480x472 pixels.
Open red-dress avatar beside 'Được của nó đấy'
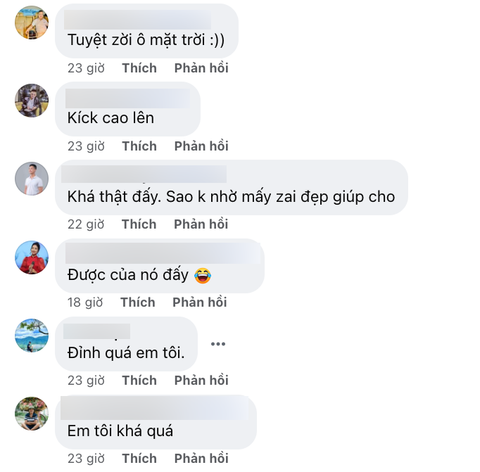click(32, 257)
